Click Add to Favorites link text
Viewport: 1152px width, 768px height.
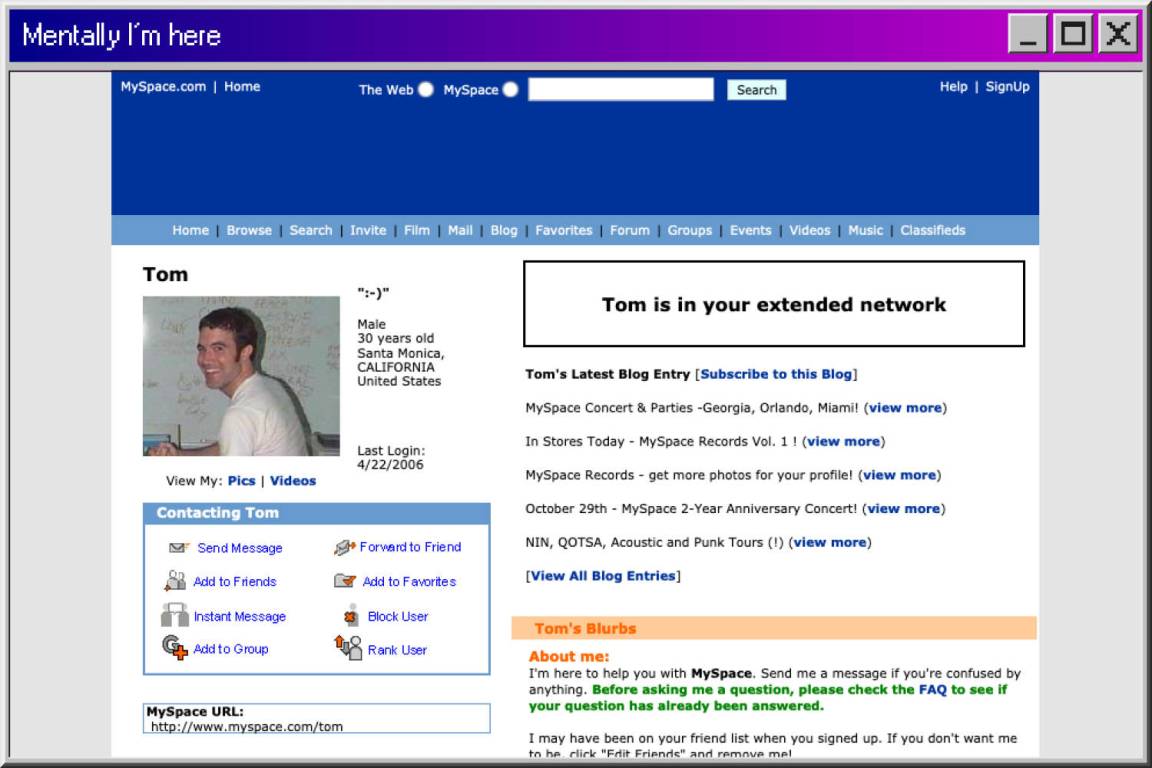pos(409,581)
